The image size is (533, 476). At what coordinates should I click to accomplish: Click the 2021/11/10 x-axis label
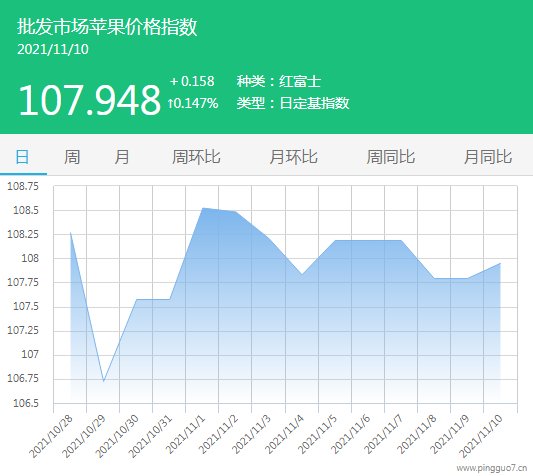[x=481, y=437]
